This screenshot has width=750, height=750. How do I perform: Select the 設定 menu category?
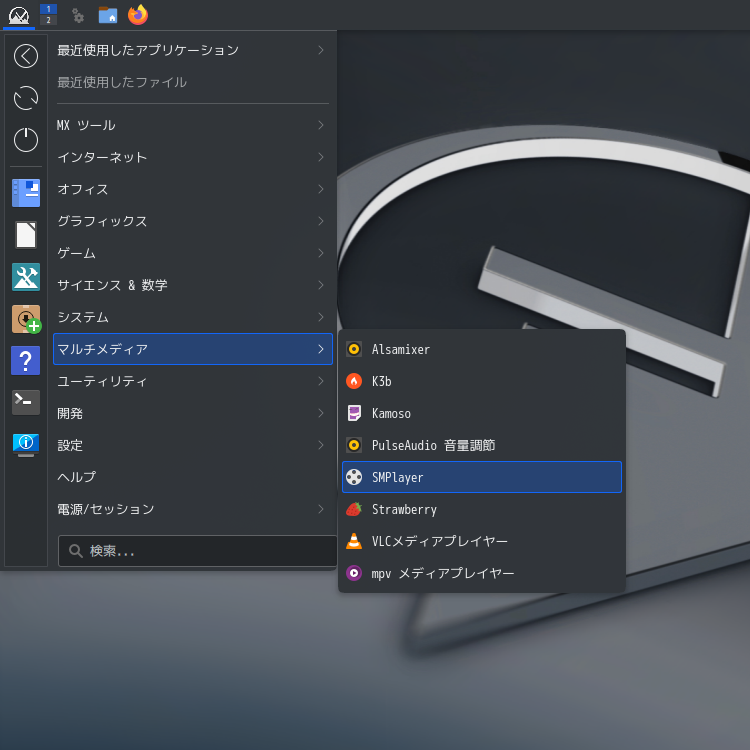193,445
